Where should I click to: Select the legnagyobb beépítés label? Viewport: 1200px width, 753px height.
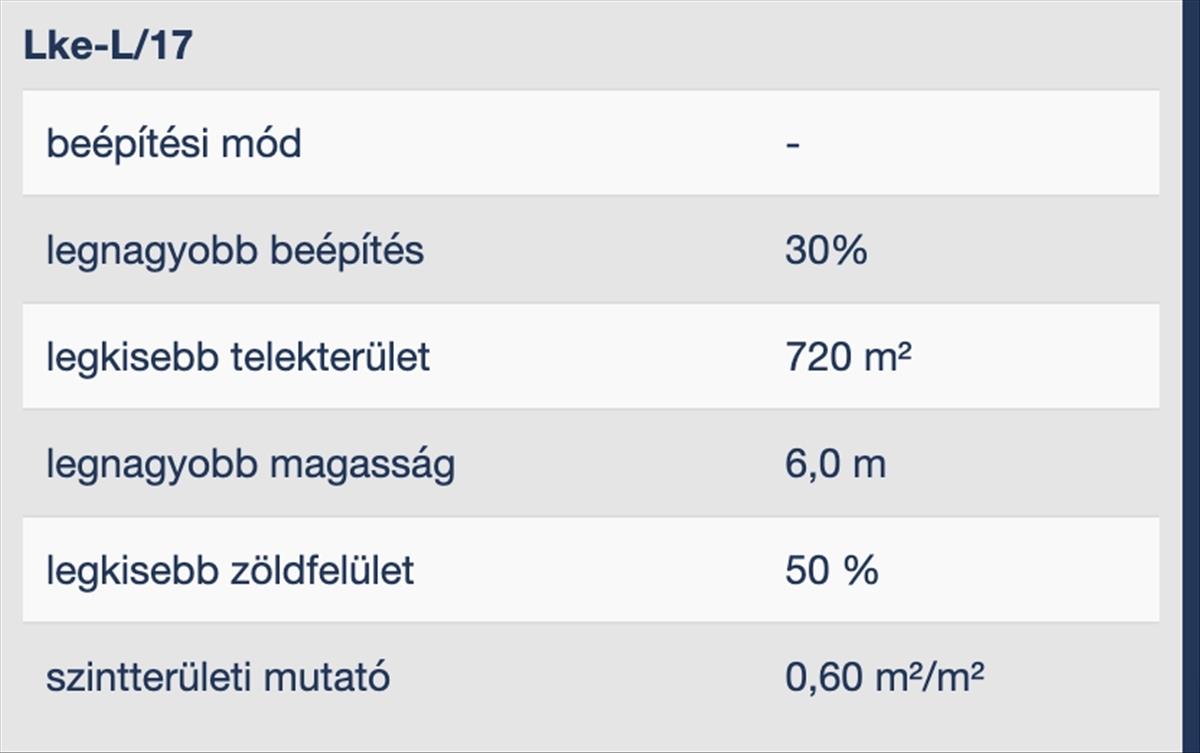[235, 250]
